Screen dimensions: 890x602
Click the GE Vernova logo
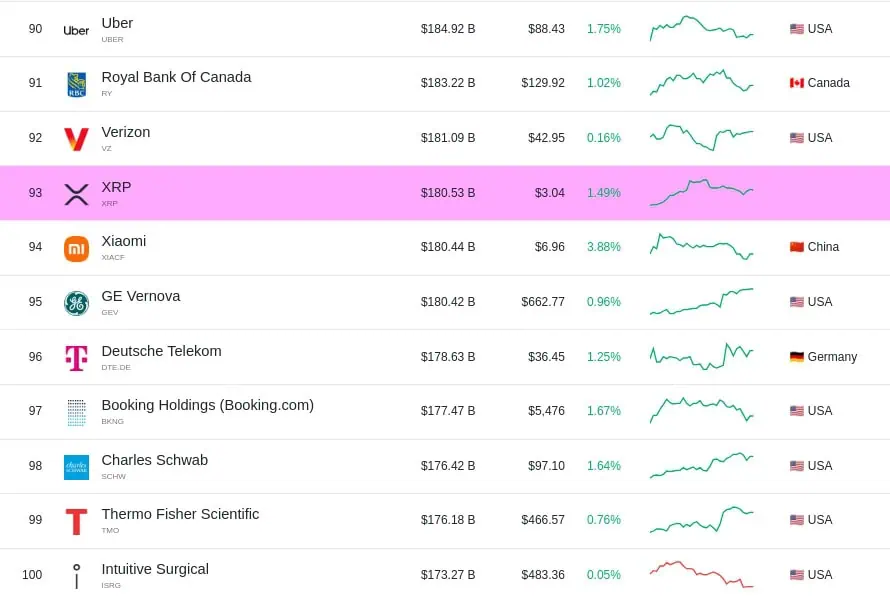76,303
